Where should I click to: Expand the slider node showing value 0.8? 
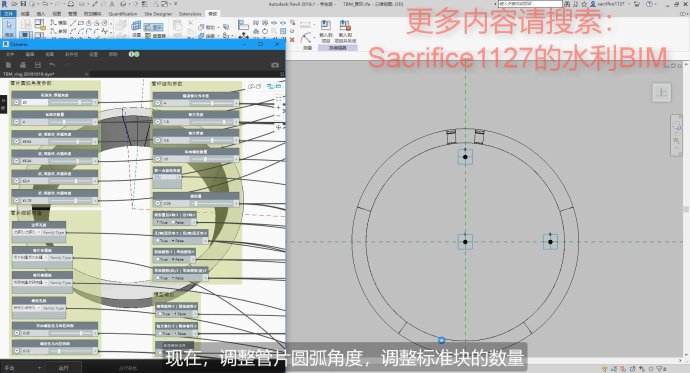pyautogui.click(x=158, y=140)
